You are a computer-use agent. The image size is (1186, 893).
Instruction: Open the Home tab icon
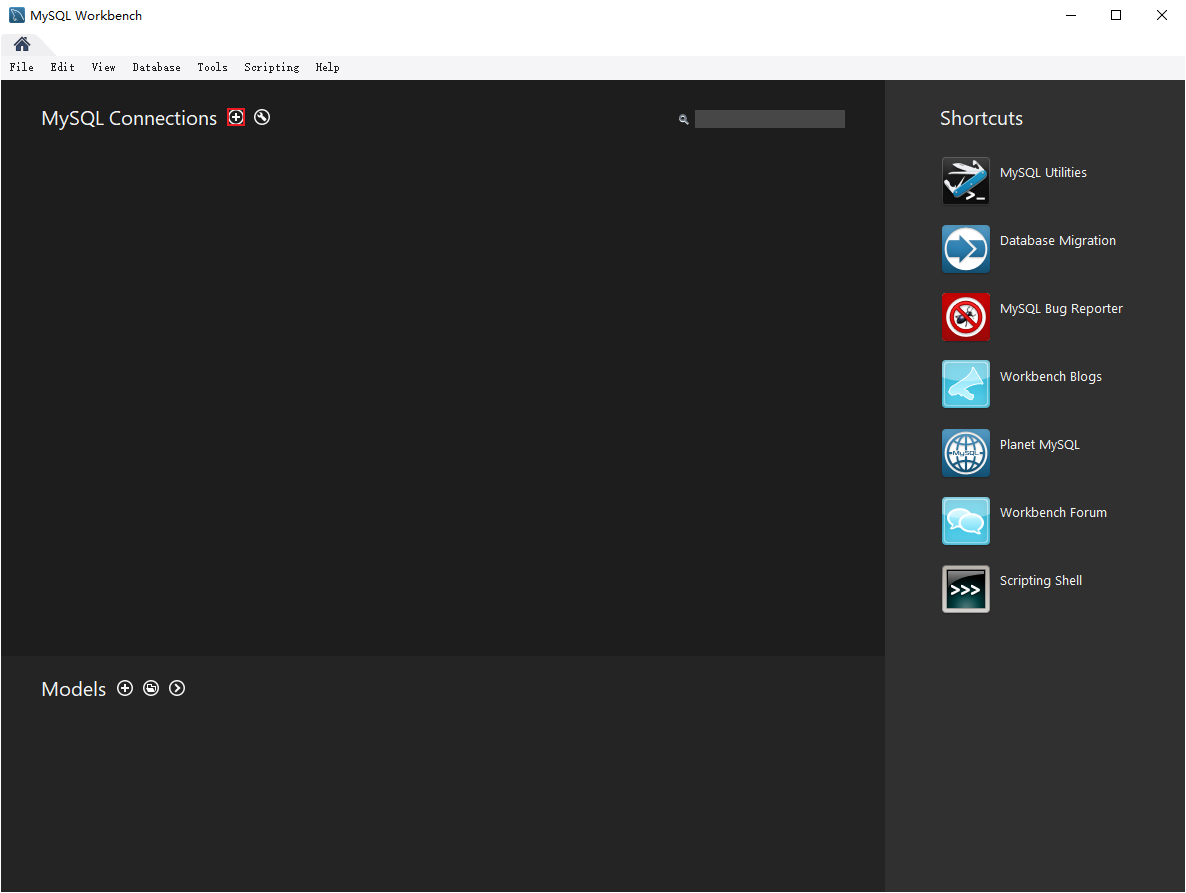(22, 44)
